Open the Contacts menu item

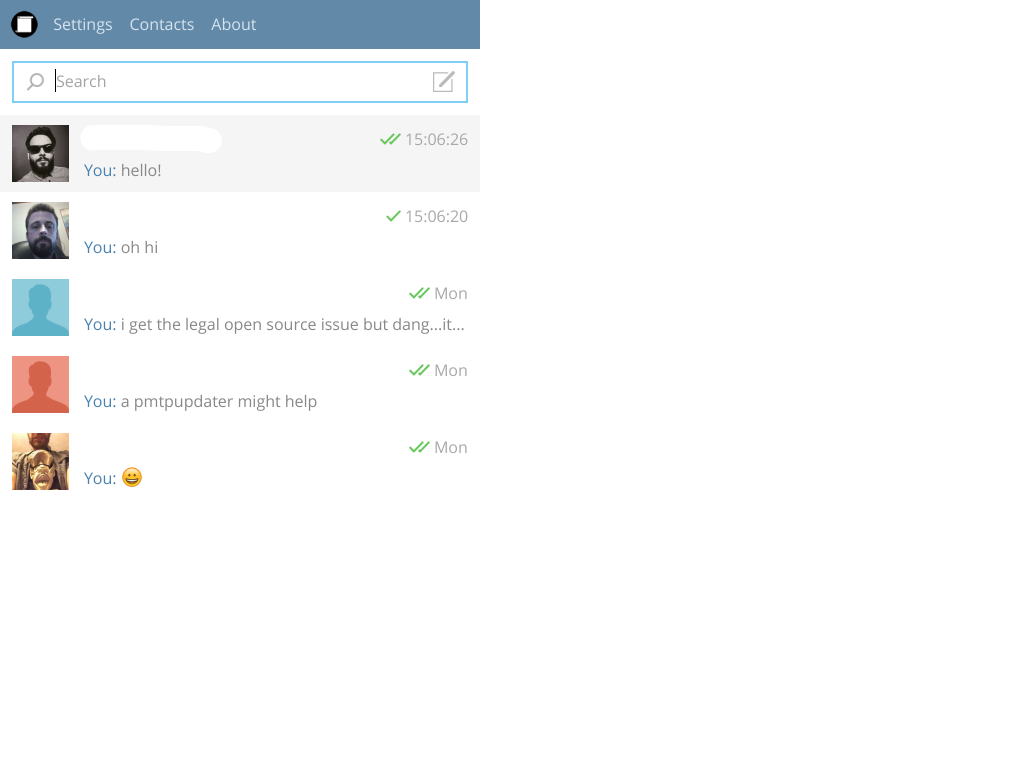click(x=161, y=24)
